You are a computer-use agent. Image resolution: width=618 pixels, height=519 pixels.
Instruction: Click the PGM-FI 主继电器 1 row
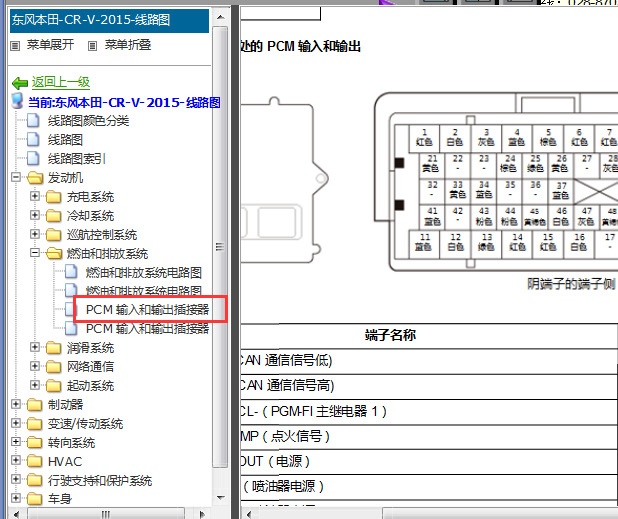click(429, 412)
